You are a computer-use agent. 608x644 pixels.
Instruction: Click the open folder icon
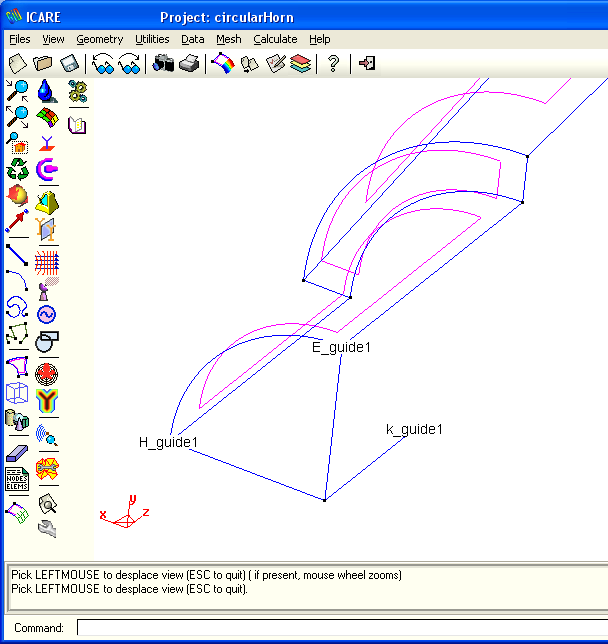(x=43, y=64)
